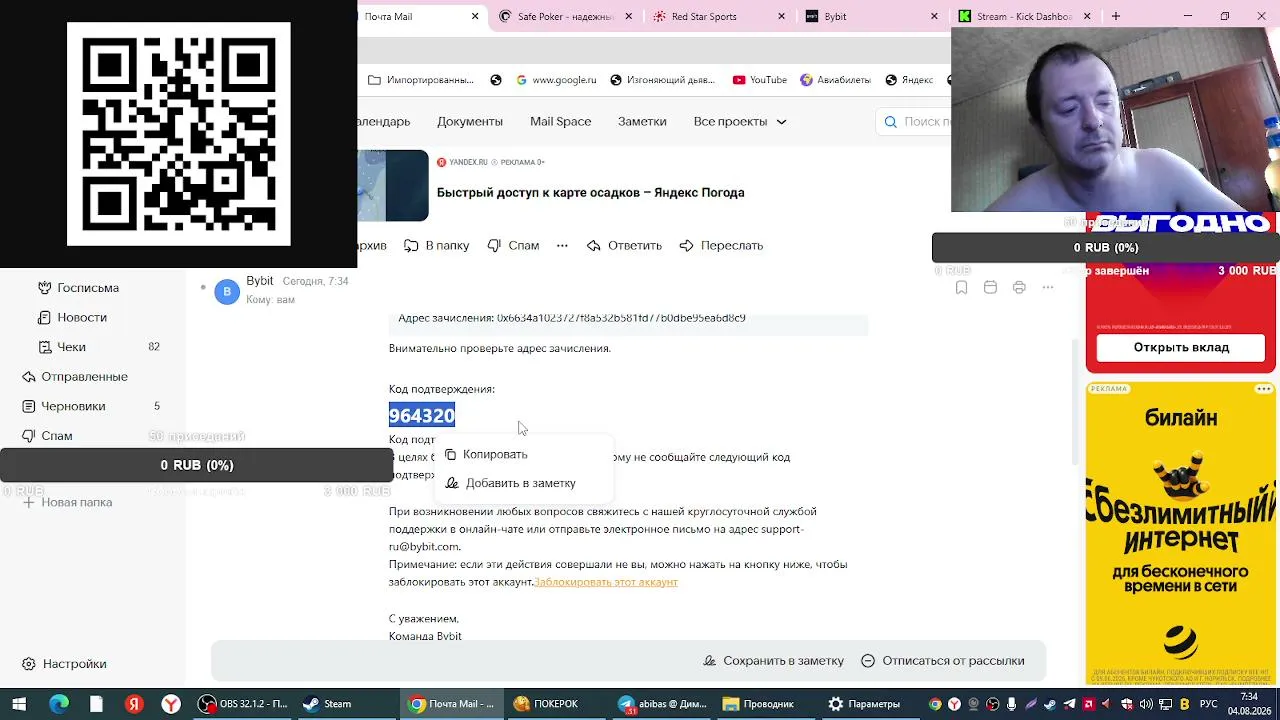Expand the Все проекты dropdown
The width and height of the screenshot is (1280, 720).
pyautogui.click(x=740, y=121)
